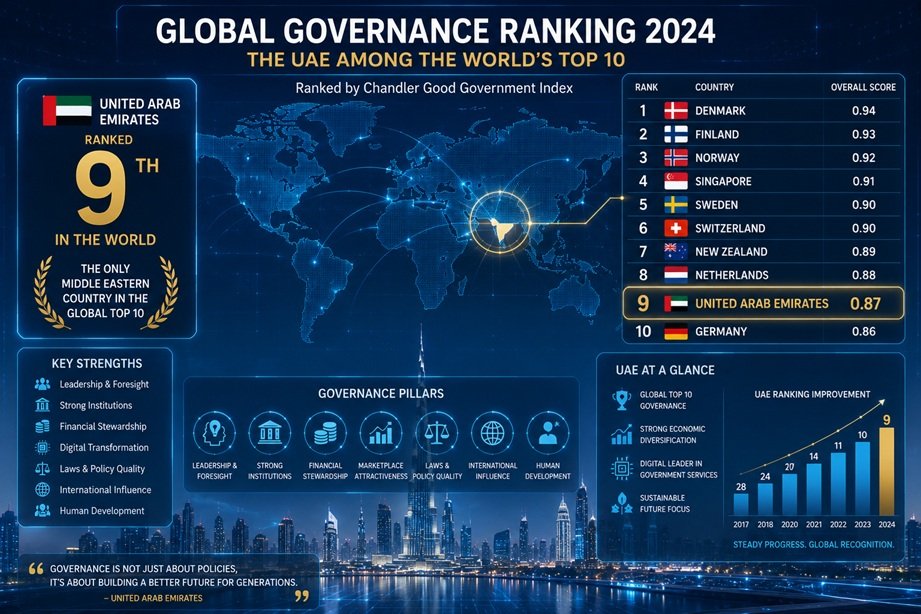Click the '– United Arab Emirates' quote attribution
The image size is (921, 614).
tap(153, 598)
